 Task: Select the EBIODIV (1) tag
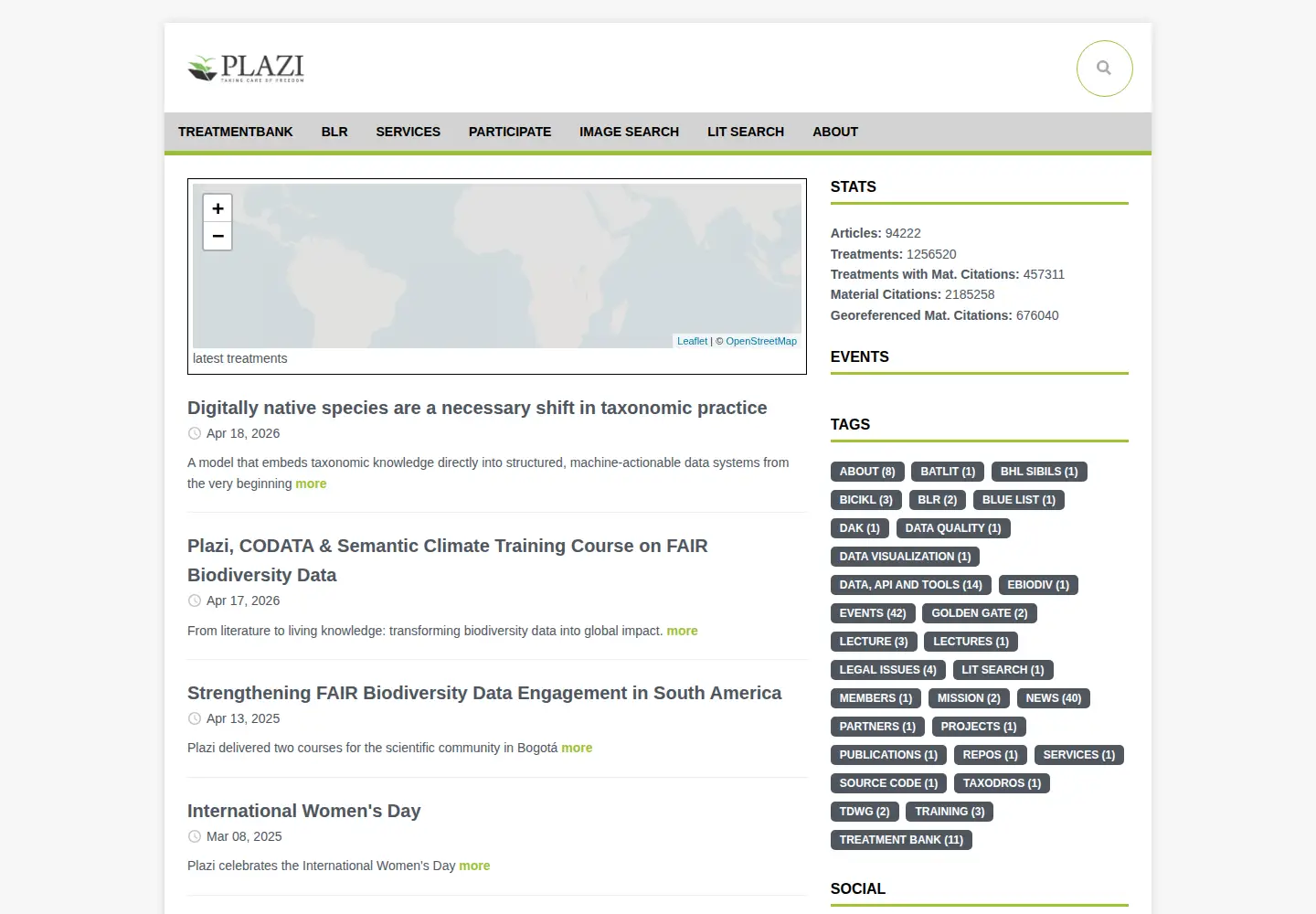[1038, 585]
